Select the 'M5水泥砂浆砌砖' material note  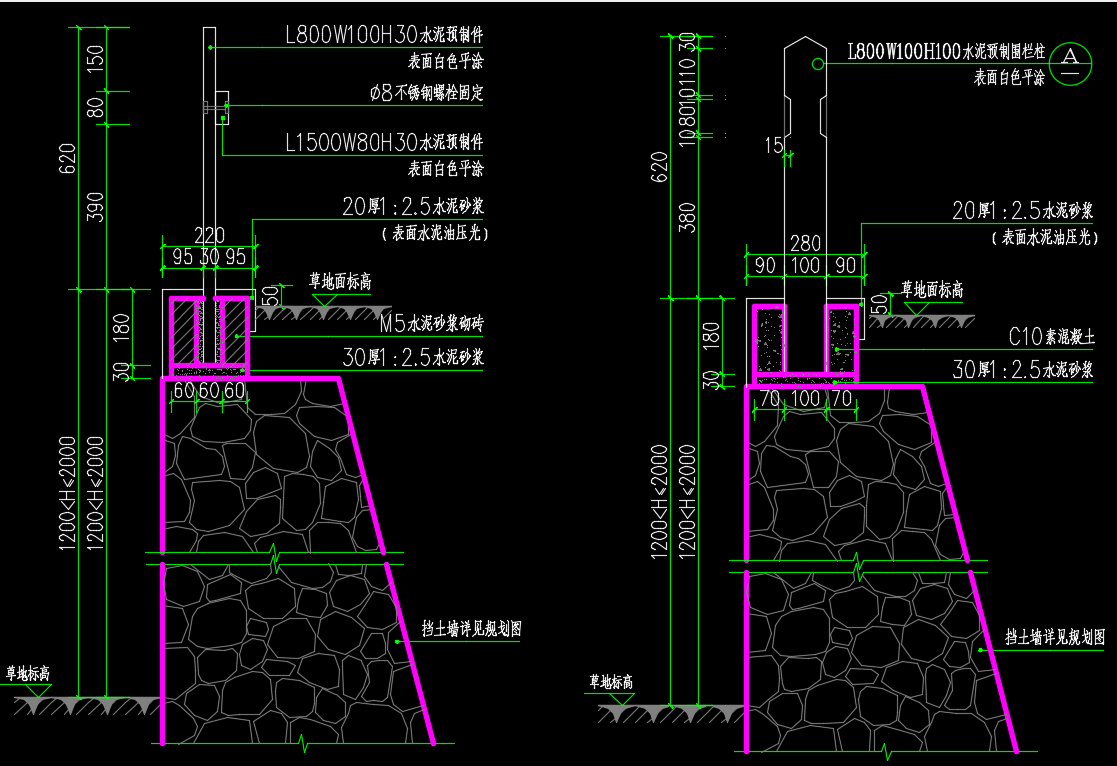click(431, 324)
